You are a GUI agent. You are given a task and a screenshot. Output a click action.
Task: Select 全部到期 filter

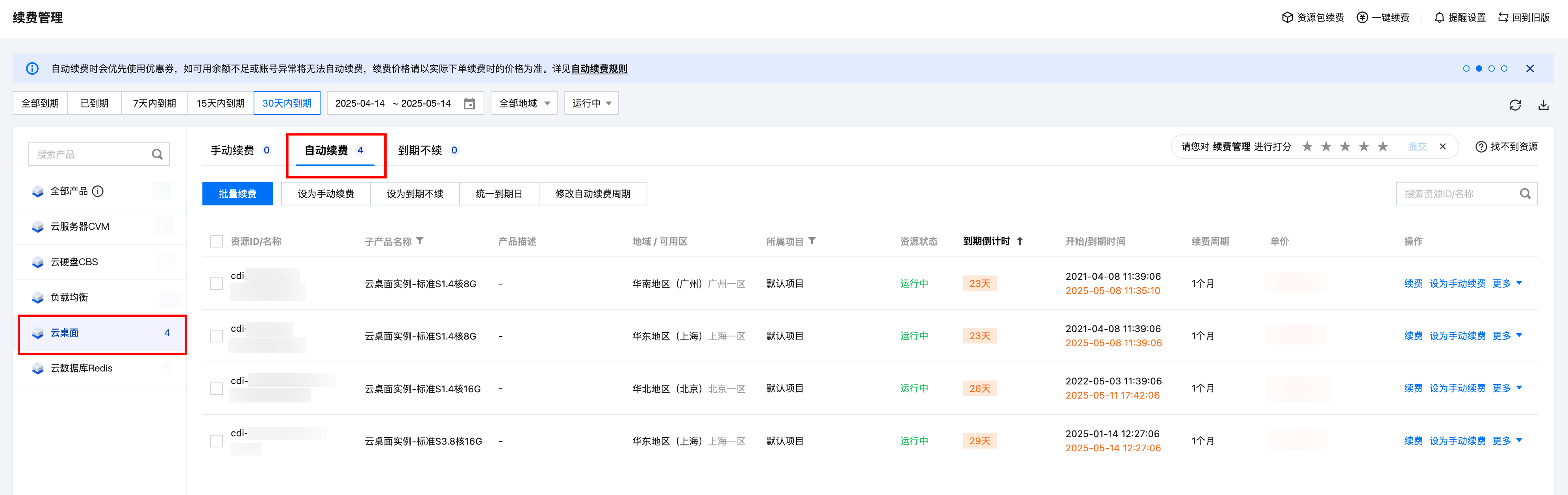point(40,103)
